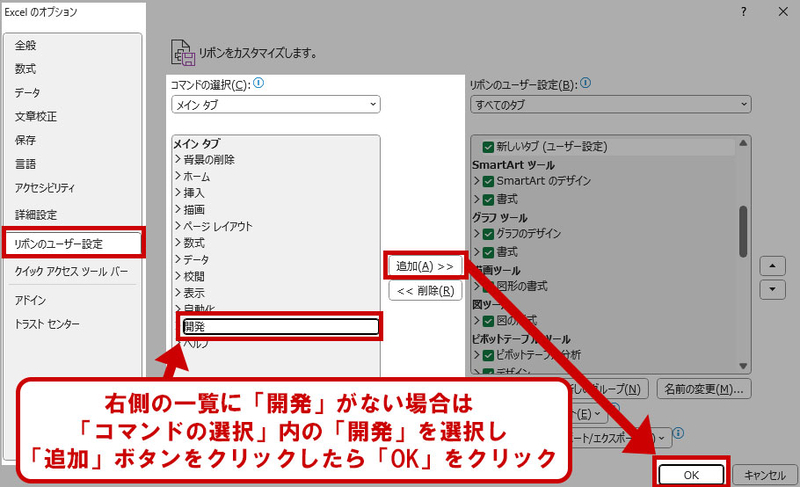Click info icon next to リボンのユーザー設定(B)
Image resolution: width=800 pixels, height=487 pixels.
pyautogui.click(x=585, y=83)
